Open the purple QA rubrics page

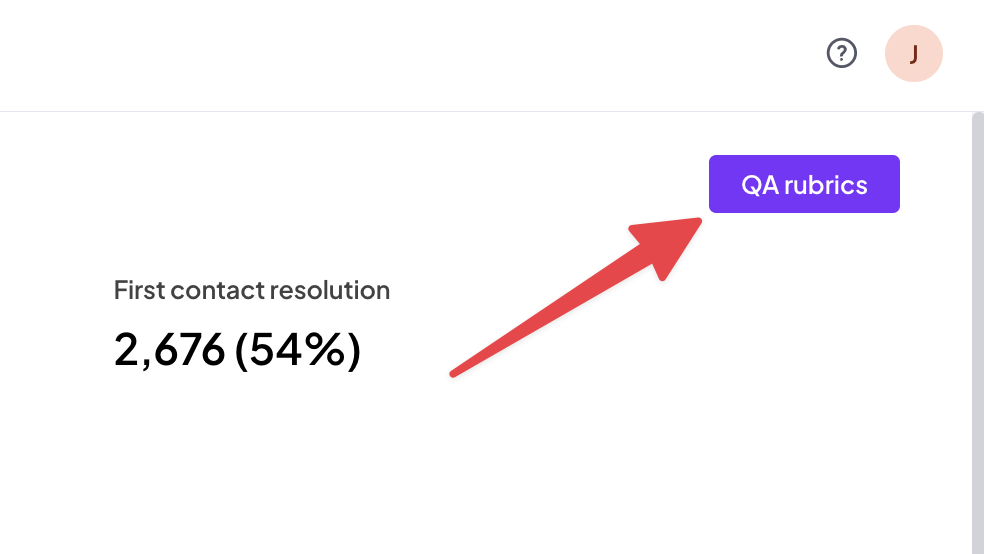tap(804, 184)
